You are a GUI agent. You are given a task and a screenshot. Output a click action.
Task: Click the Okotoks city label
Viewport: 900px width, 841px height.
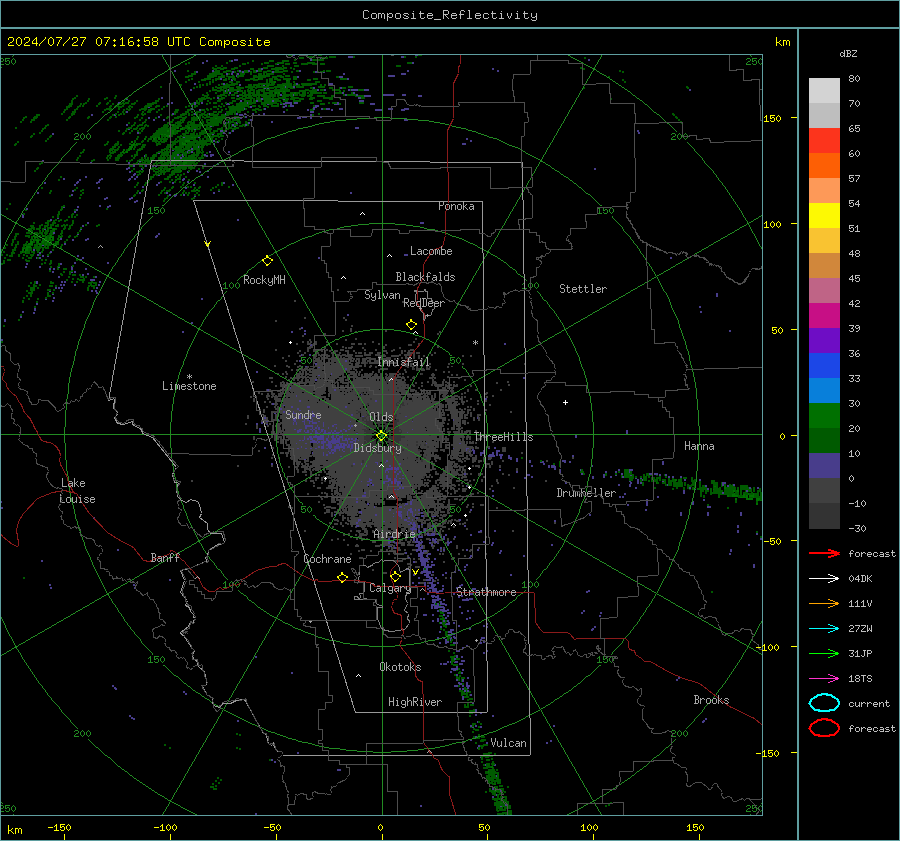[400, 667]
